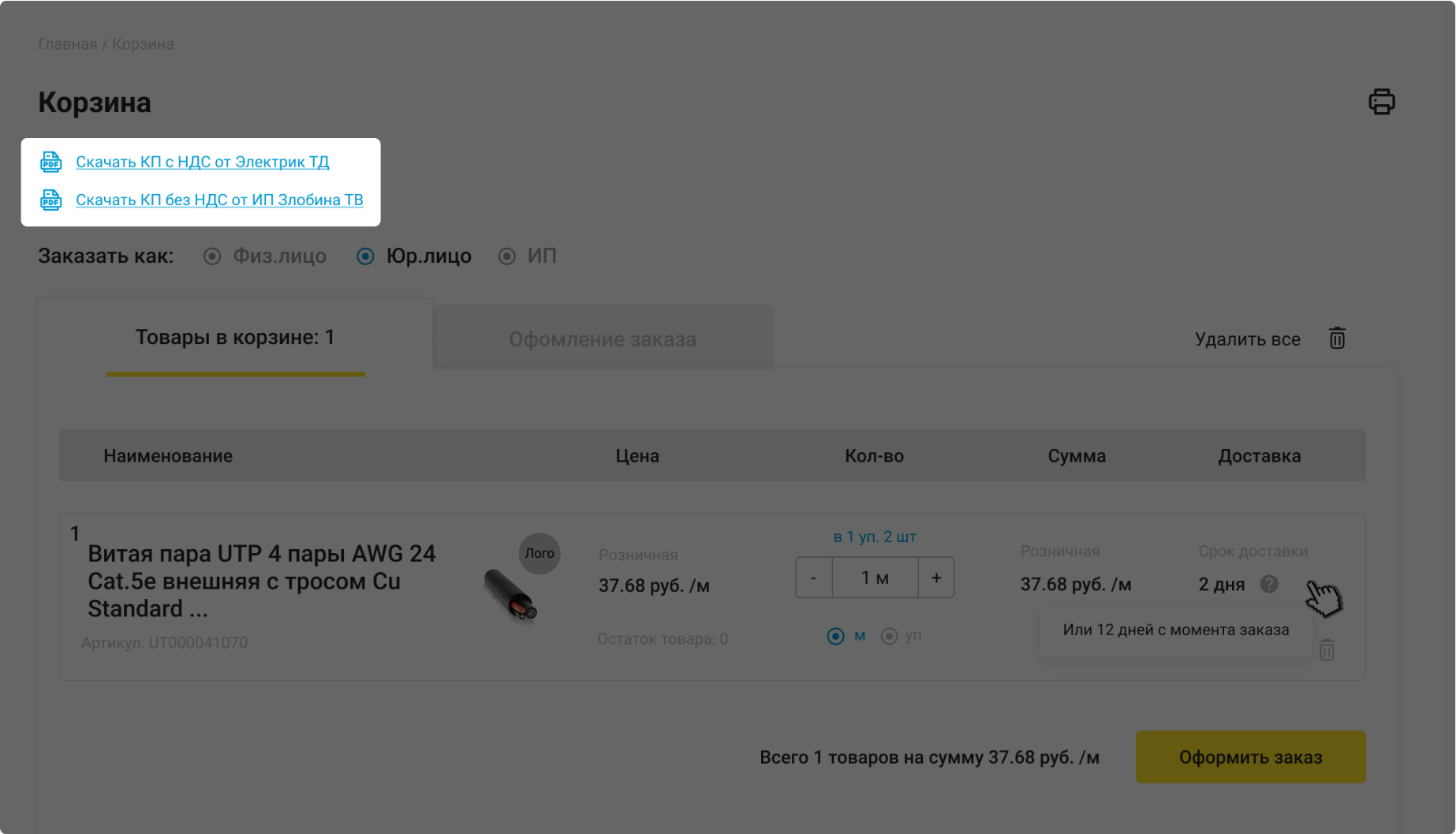1456x834 pixels.
Task: Click PDF icon beside КП с НДС link
Action: [x=51, y=162]
